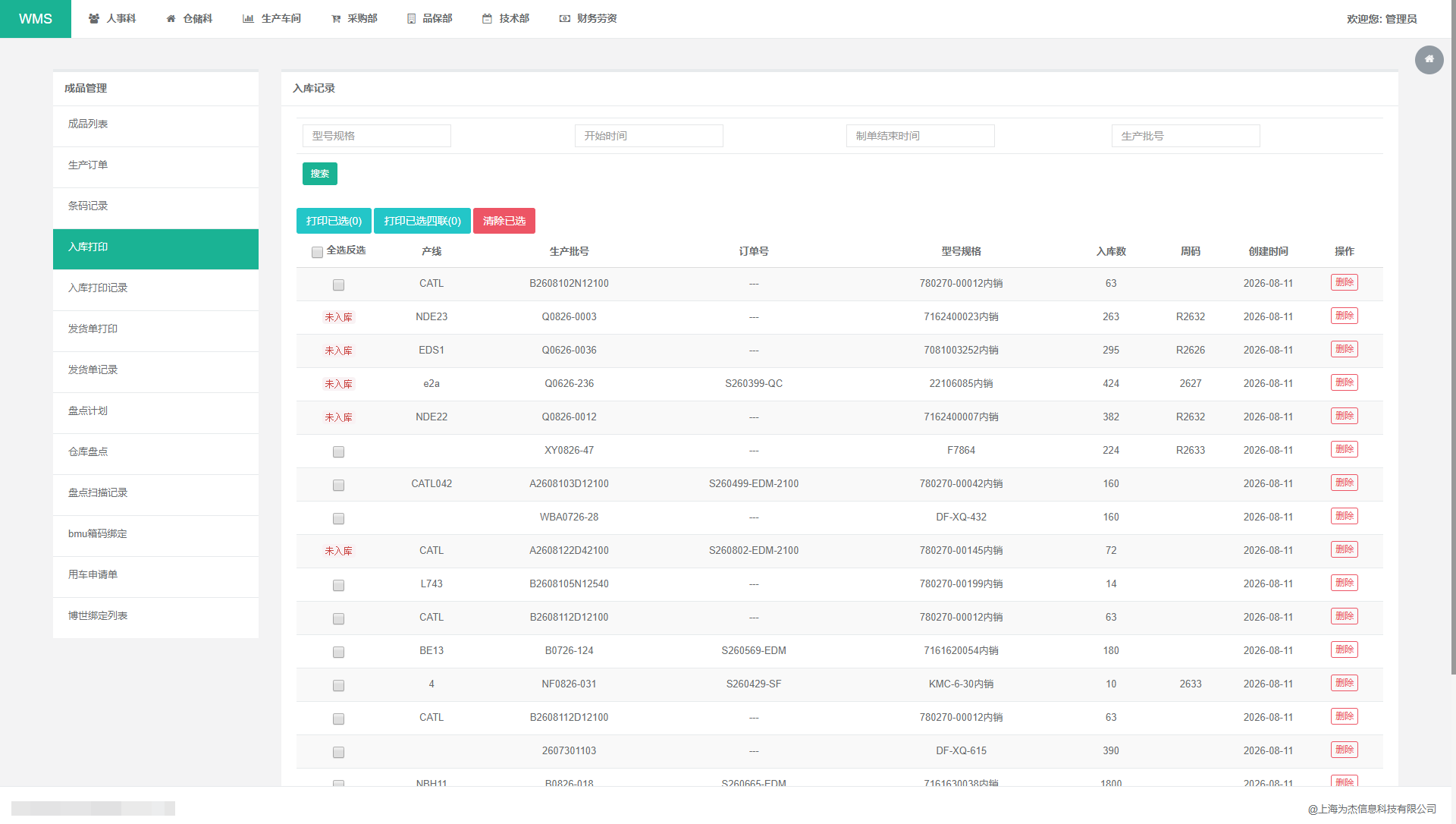Viewport: 1456px width, 824px height.
Task: Open the 人事科 menu
Action: pos(112,19)
